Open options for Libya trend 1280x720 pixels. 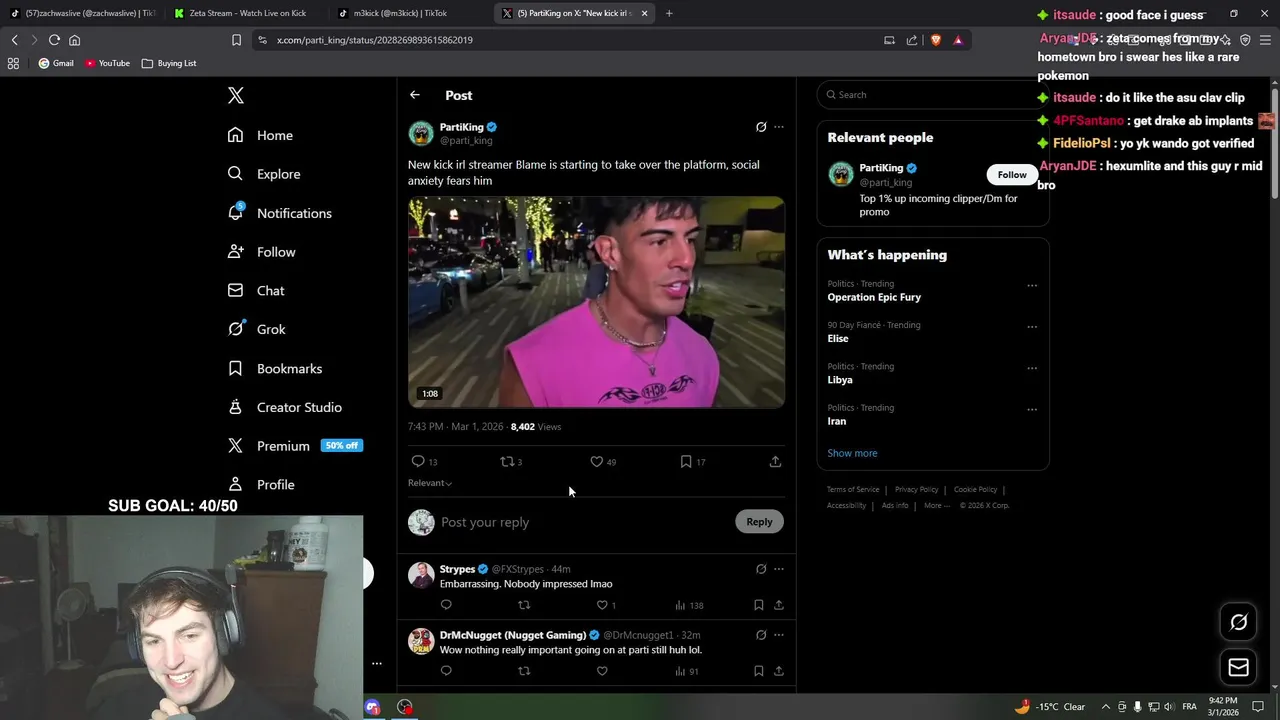(x=1031, y=368)
